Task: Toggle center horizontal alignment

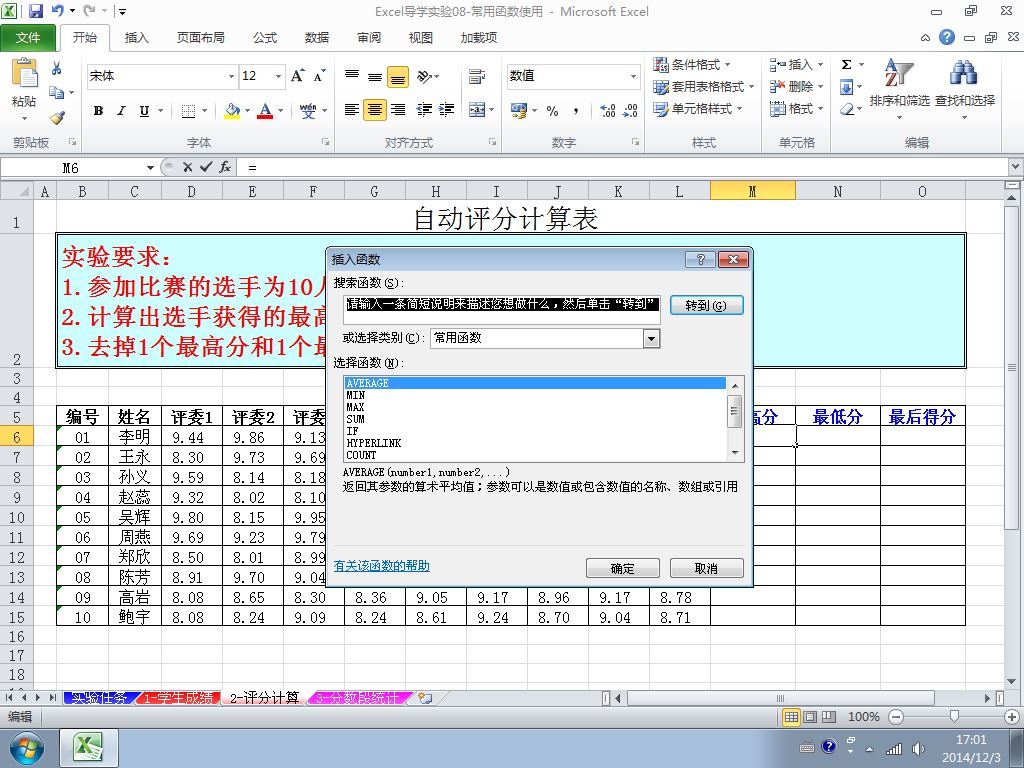Action: 374,110
